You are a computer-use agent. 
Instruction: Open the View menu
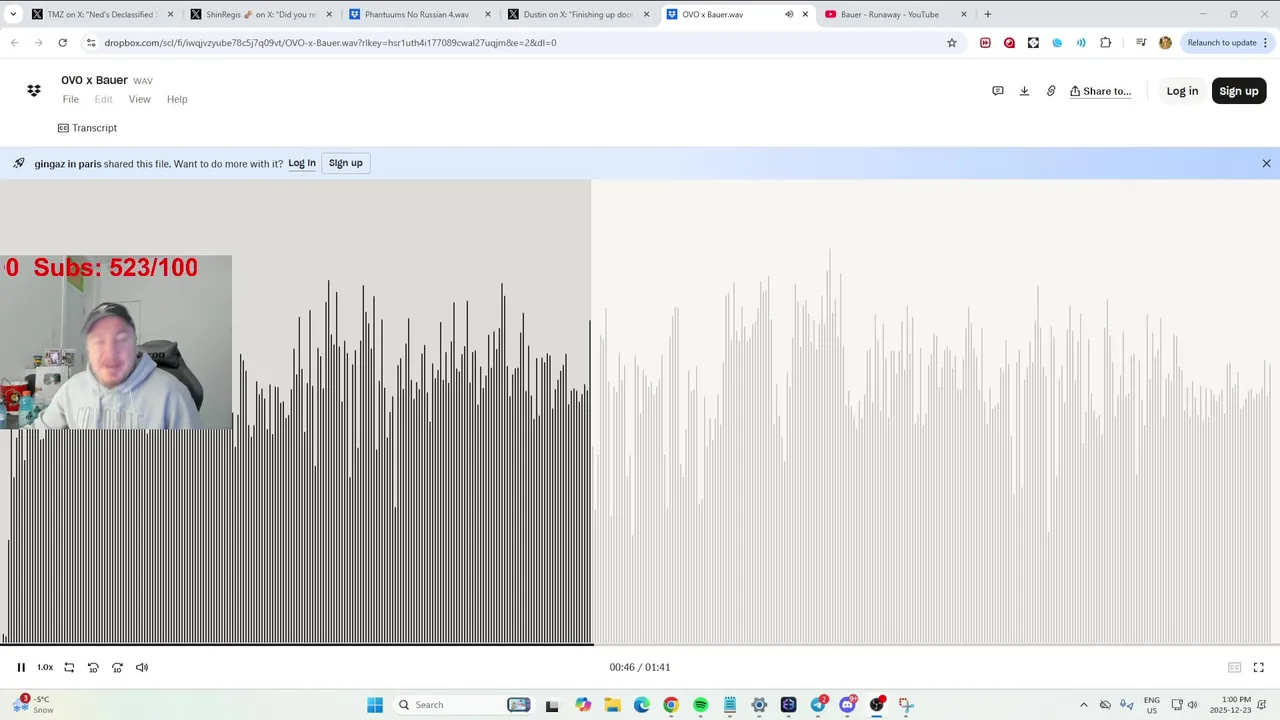tap(139, 99)
